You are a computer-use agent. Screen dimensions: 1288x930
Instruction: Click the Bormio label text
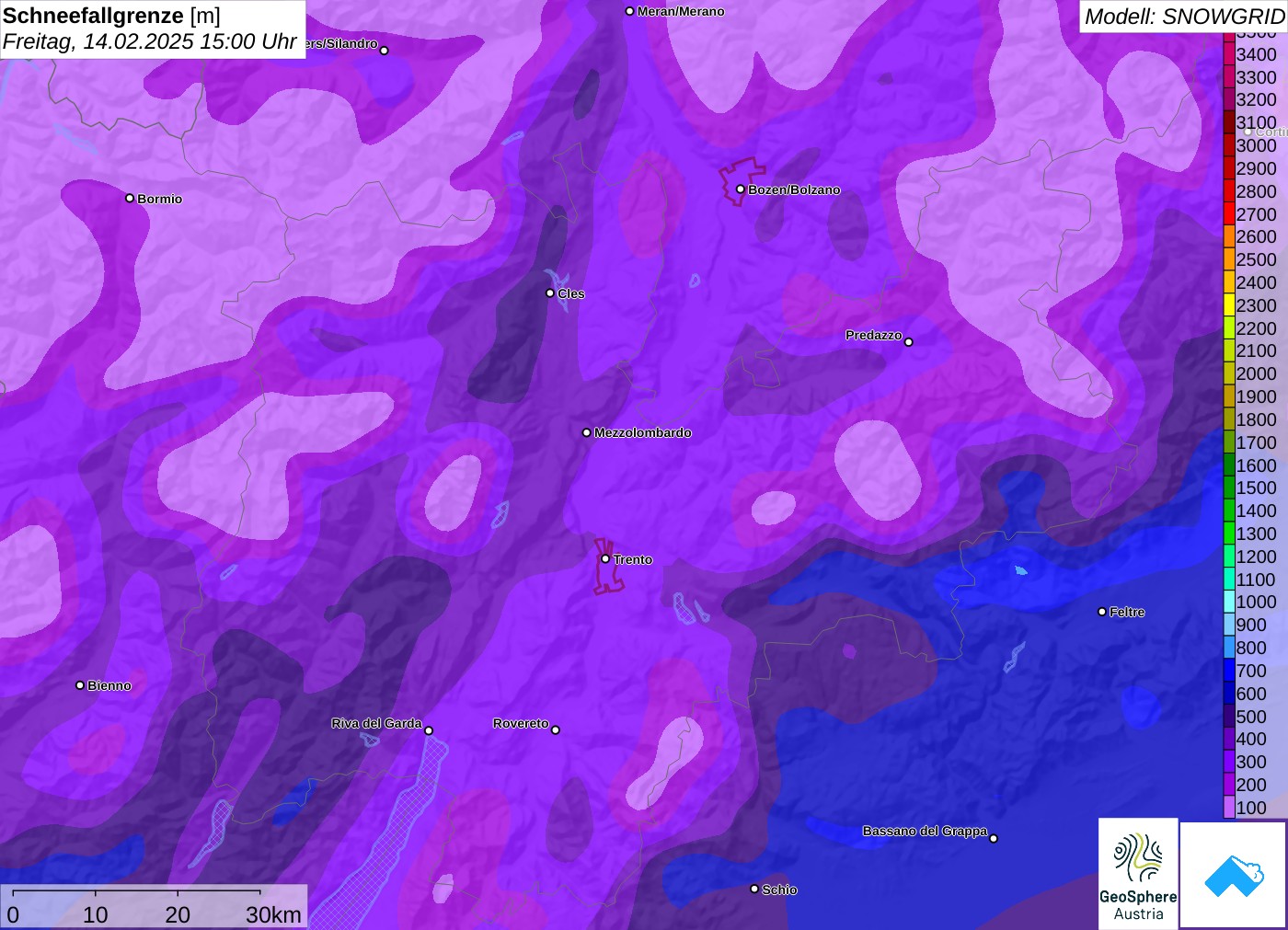click(x=160, y=199)
